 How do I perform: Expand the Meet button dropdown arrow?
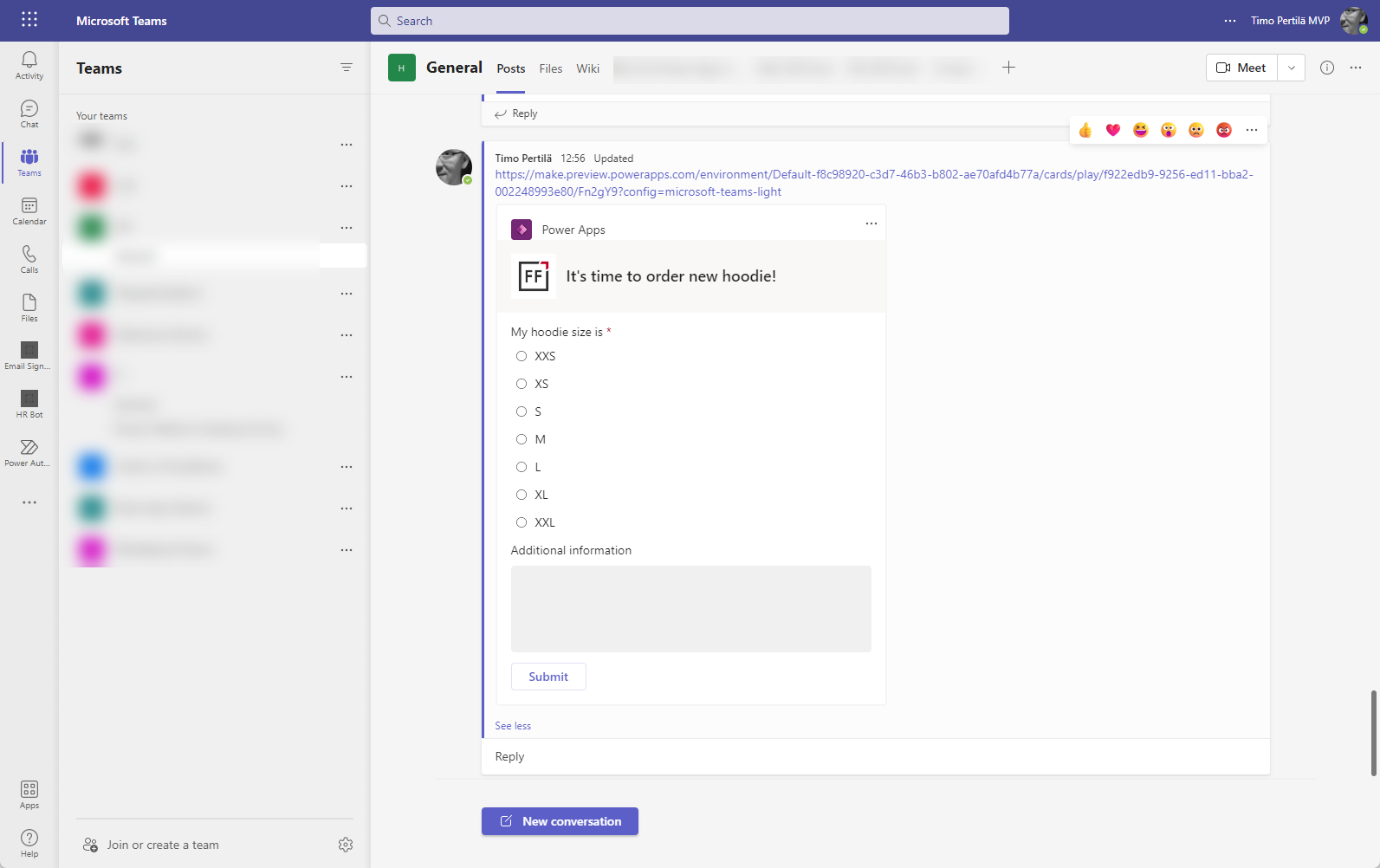pyautogui.click(x=1291, y=68)
